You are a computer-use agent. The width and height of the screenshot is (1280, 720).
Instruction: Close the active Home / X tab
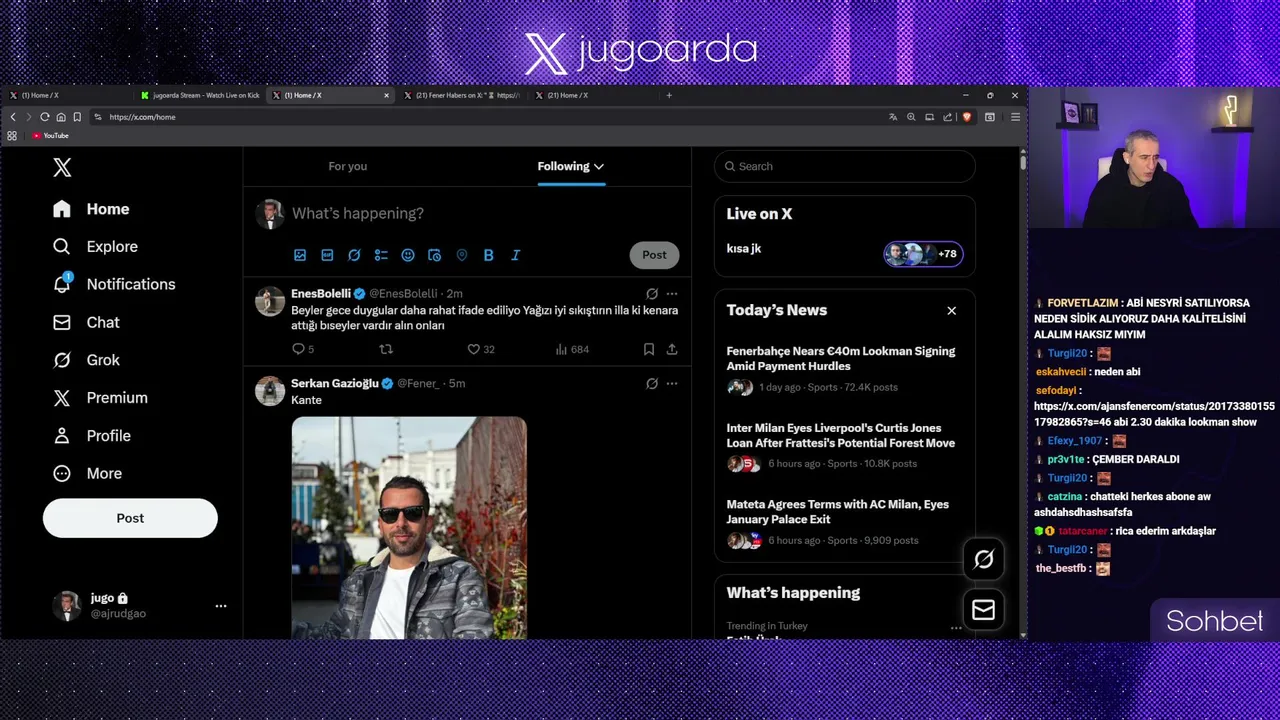coord(386,96)
